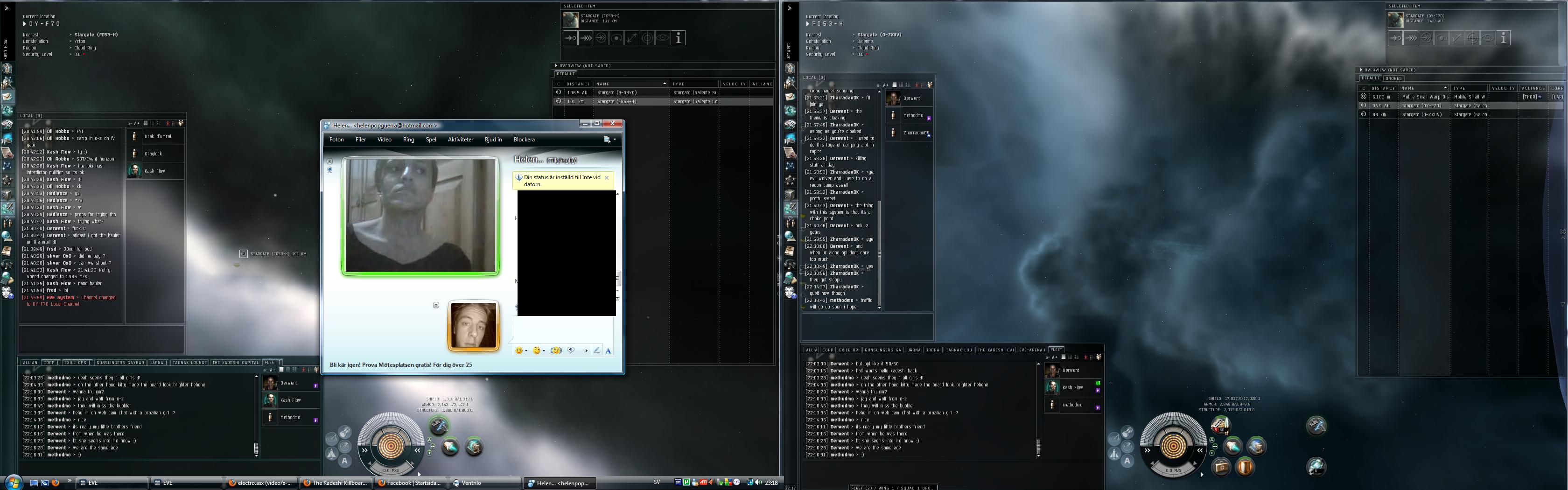
Task: Activate the top module on left ship HUD
Action: click(438, 426)
